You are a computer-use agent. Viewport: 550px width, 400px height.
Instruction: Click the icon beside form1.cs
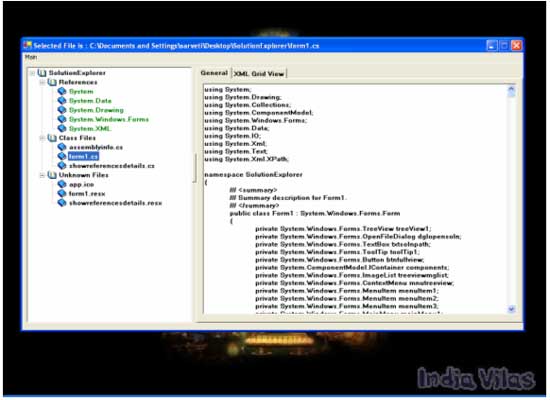click(62, 156)
